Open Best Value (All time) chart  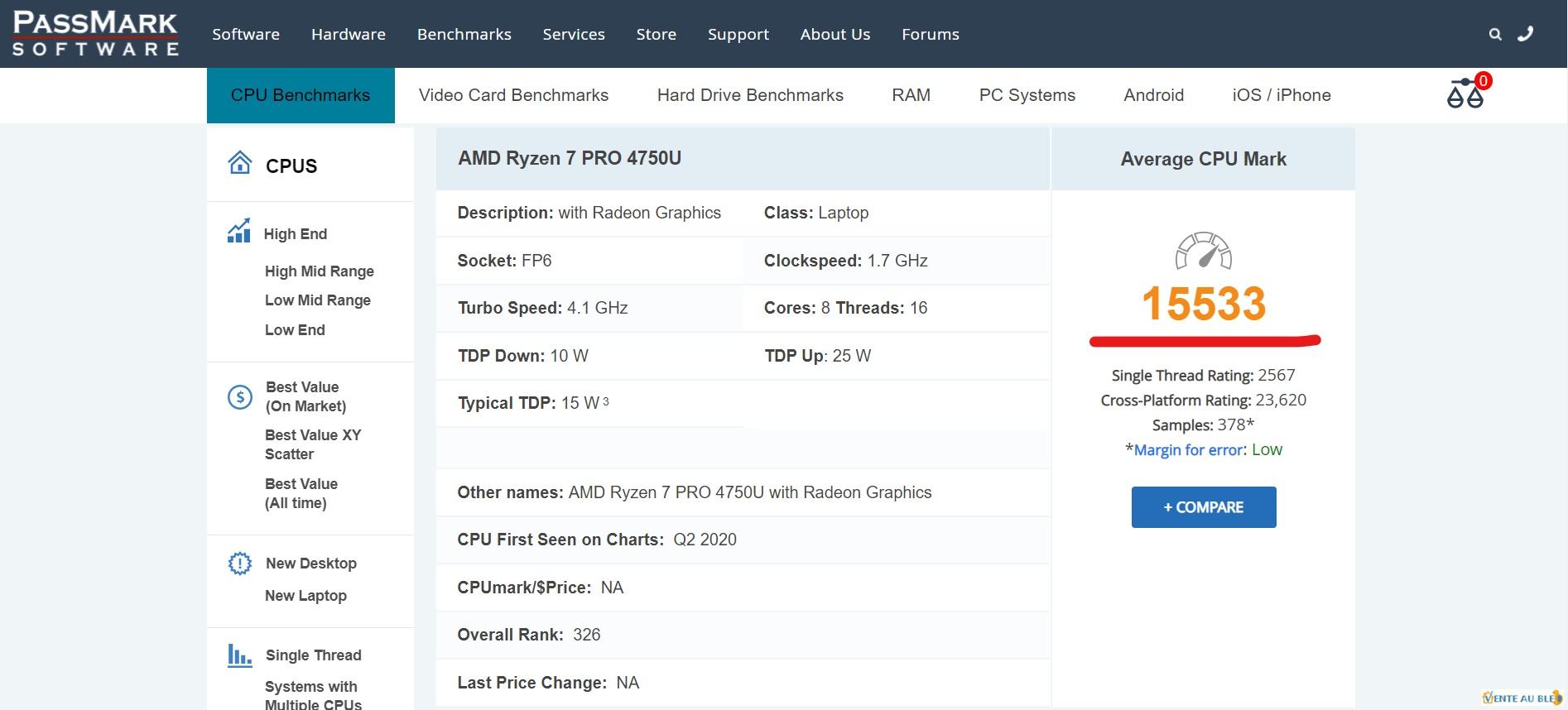(x=301, y=493)
